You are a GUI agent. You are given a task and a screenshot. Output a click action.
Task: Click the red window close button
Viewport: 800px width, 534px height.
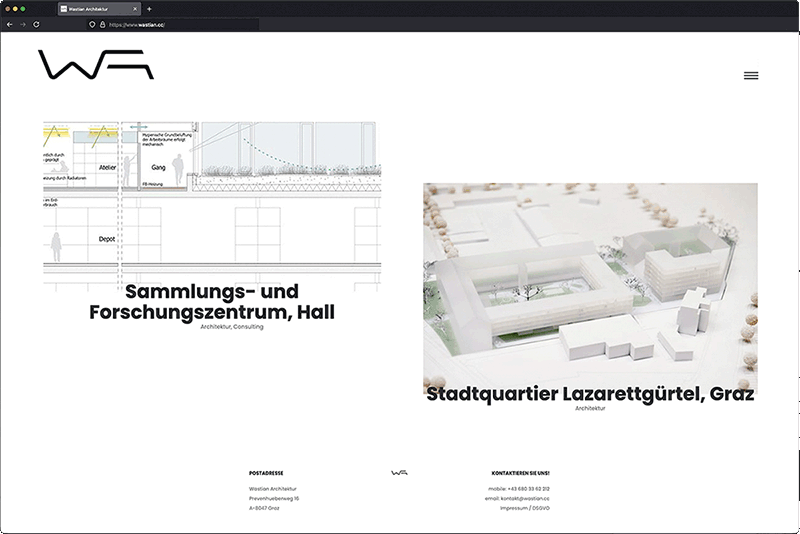click(7, 9)
